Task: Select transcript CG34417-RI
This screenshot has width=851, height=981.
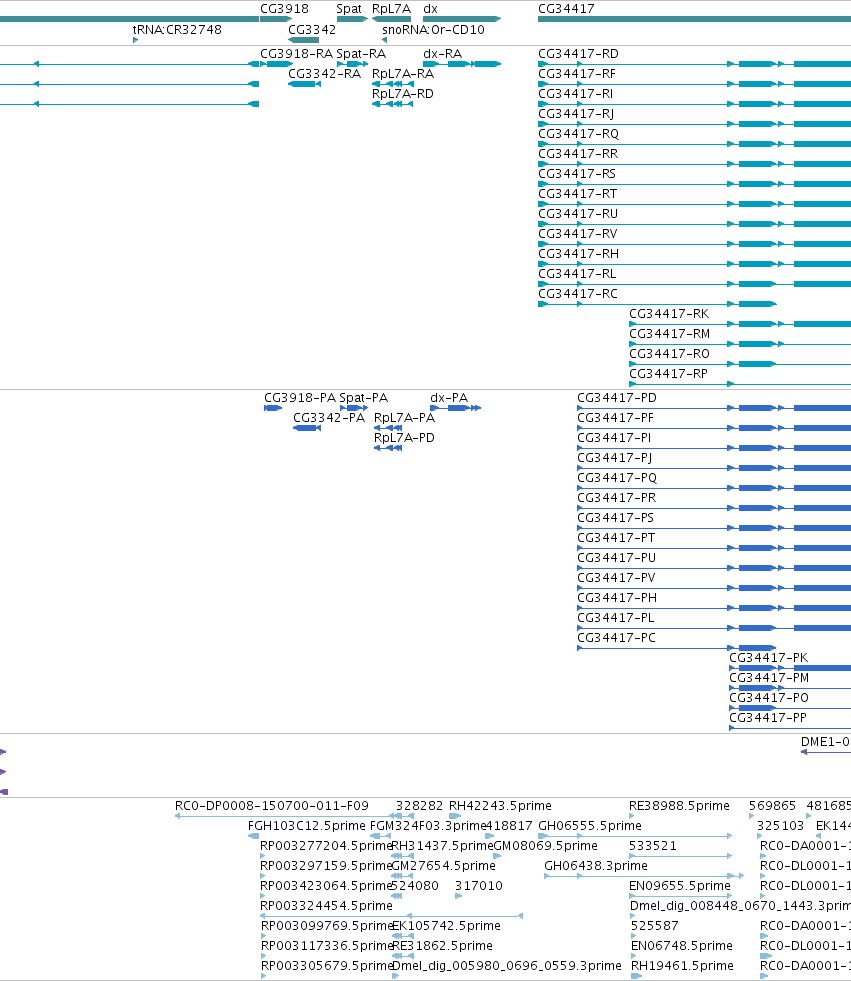Action: click(x=576, y=94)
